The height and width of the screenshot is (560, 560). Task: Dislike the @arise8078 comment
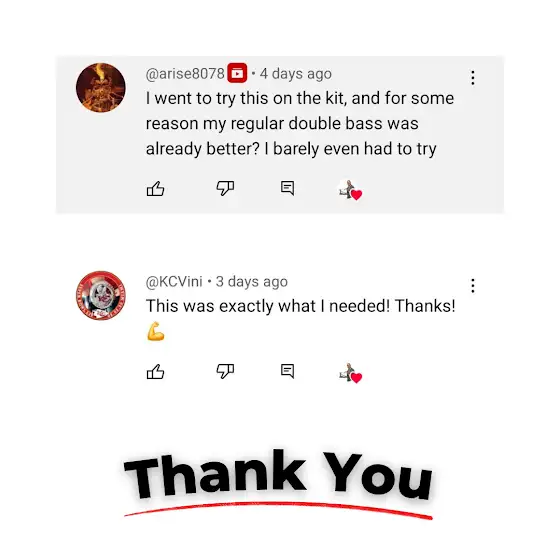225,188
